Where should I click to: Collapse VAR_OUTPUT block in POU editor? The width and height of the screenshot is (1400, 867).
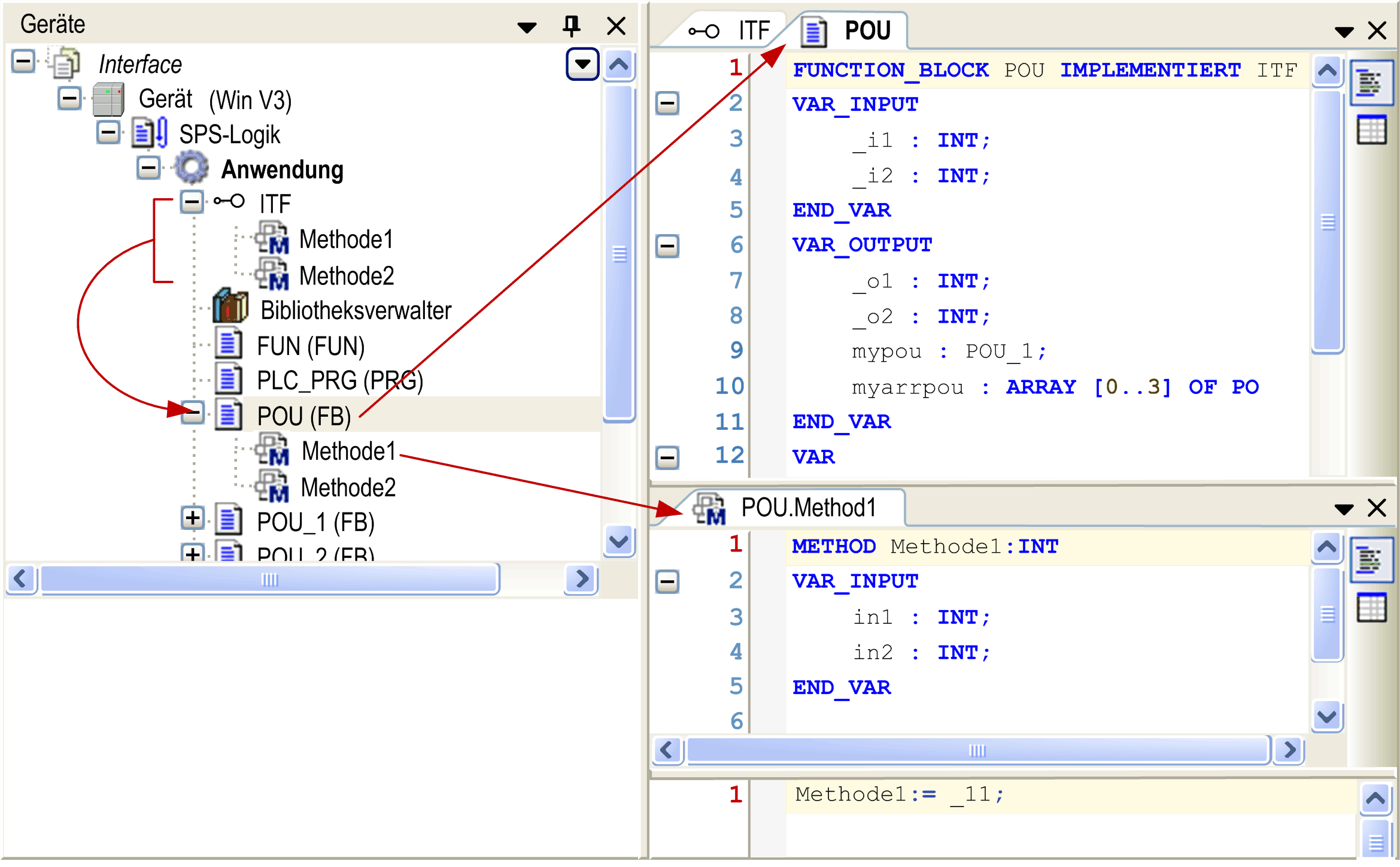[x=667, y=245]
